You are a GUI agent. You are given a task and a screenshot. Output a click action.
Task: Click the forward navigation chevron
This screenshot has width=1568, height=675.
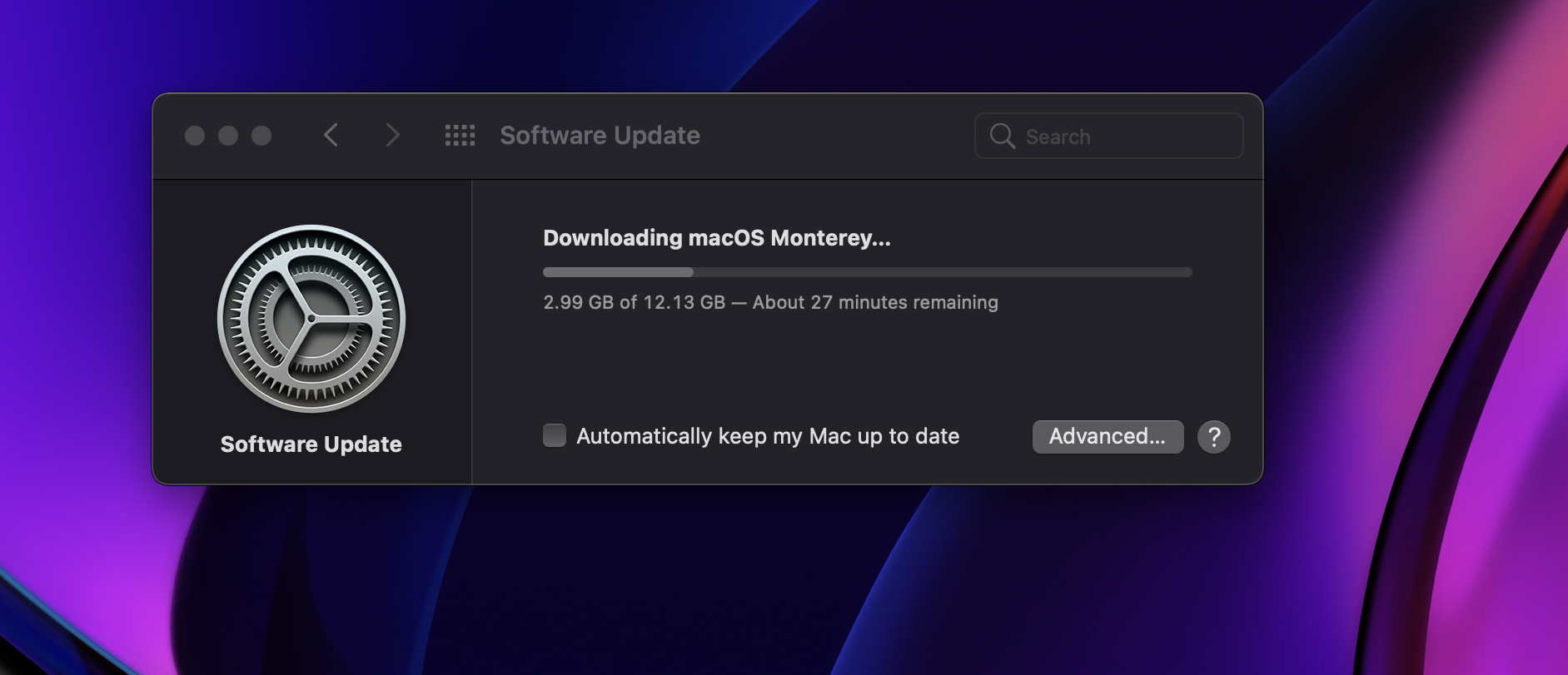click(392, 135)
